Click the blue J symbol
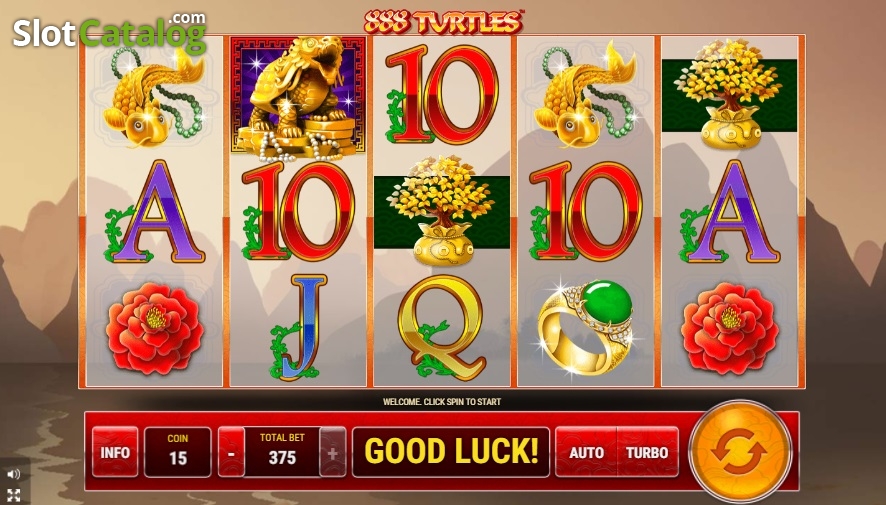This screenshot has height=505, width=886. 297,328
